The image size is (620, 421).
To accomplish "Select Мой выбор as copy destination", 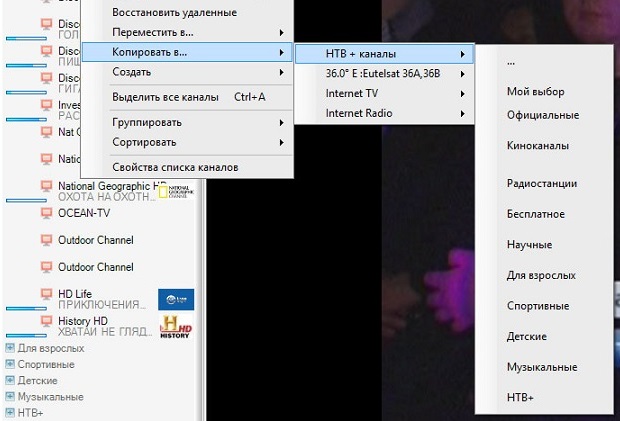I will pos(536,92).
